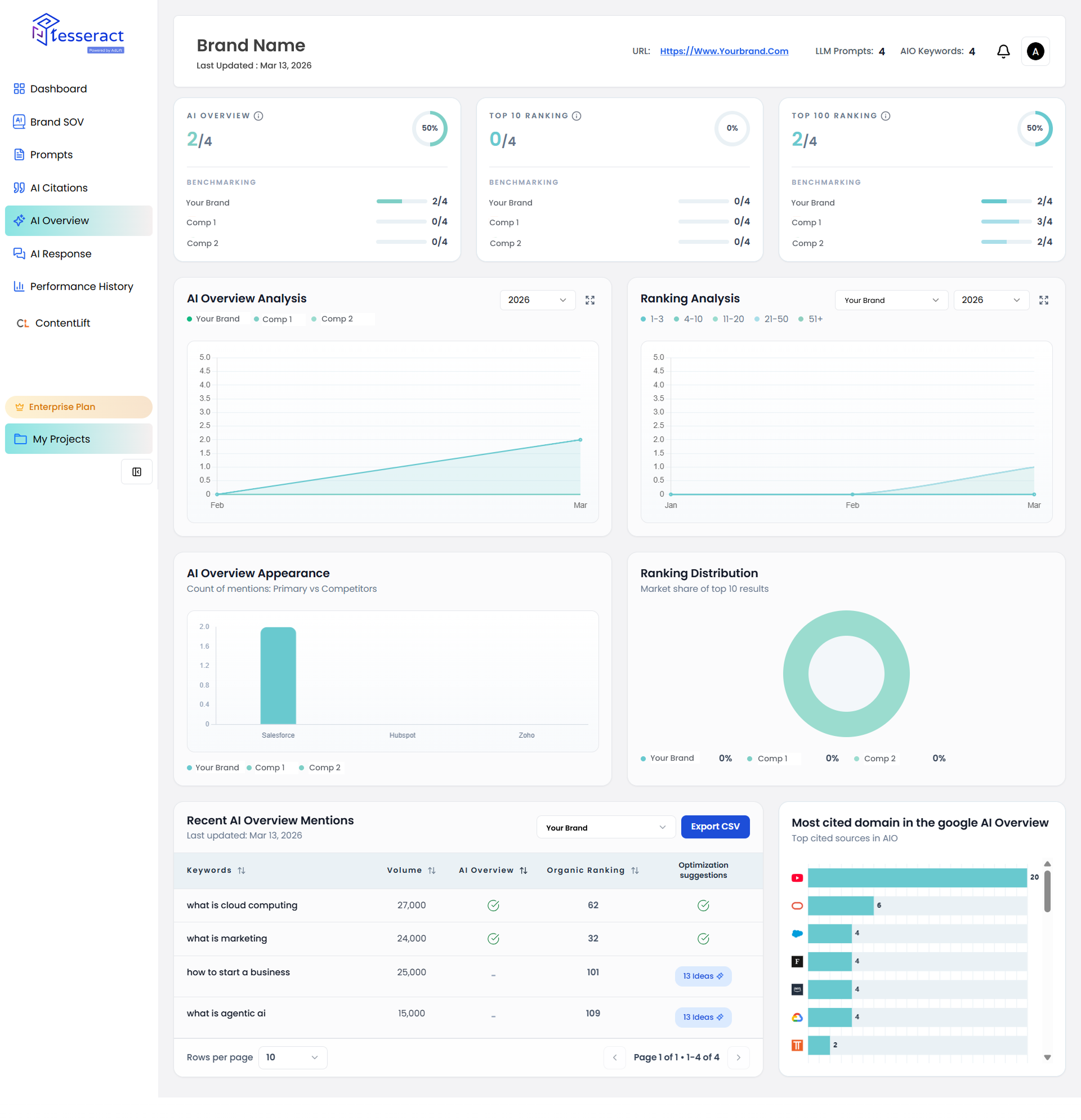Toggle Comp 2 legend in AI Overview Appearance

[324, 768]
